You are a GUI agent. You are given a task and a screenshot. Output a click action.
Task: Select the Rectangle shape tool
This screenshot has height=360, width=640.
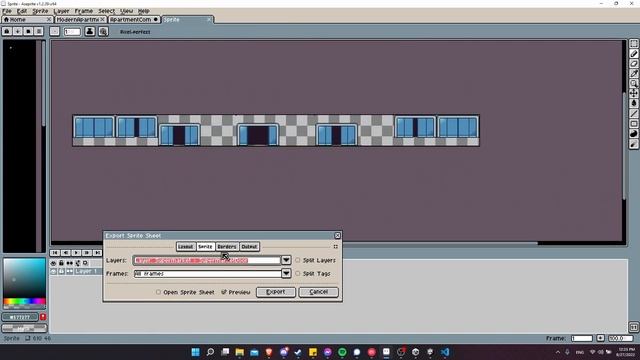coord(633,124)
